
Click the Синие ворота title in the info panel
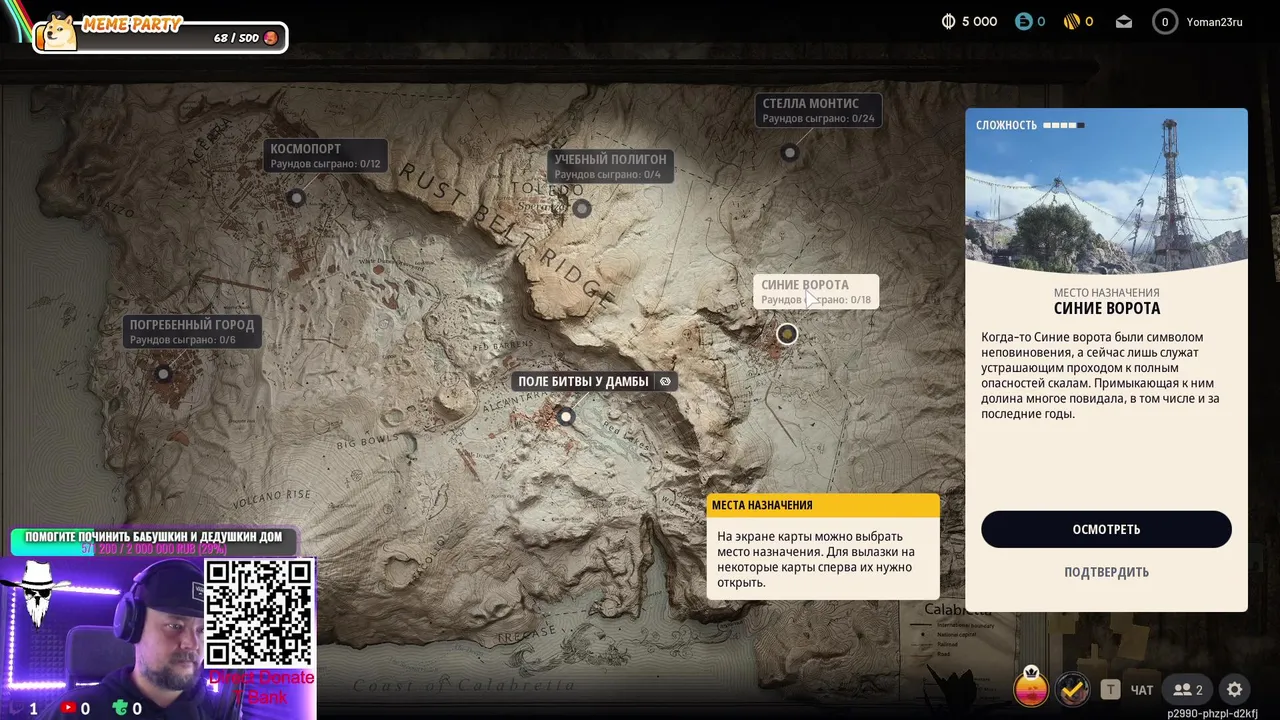coord(1106,309)
